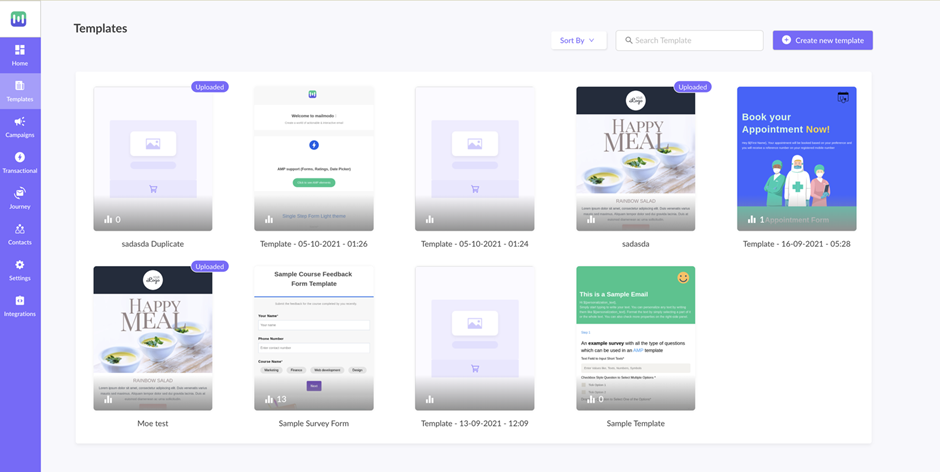The image size is (940, 472).
Task: Open the Sort By dropdown
Action: [x=579, y=40]
